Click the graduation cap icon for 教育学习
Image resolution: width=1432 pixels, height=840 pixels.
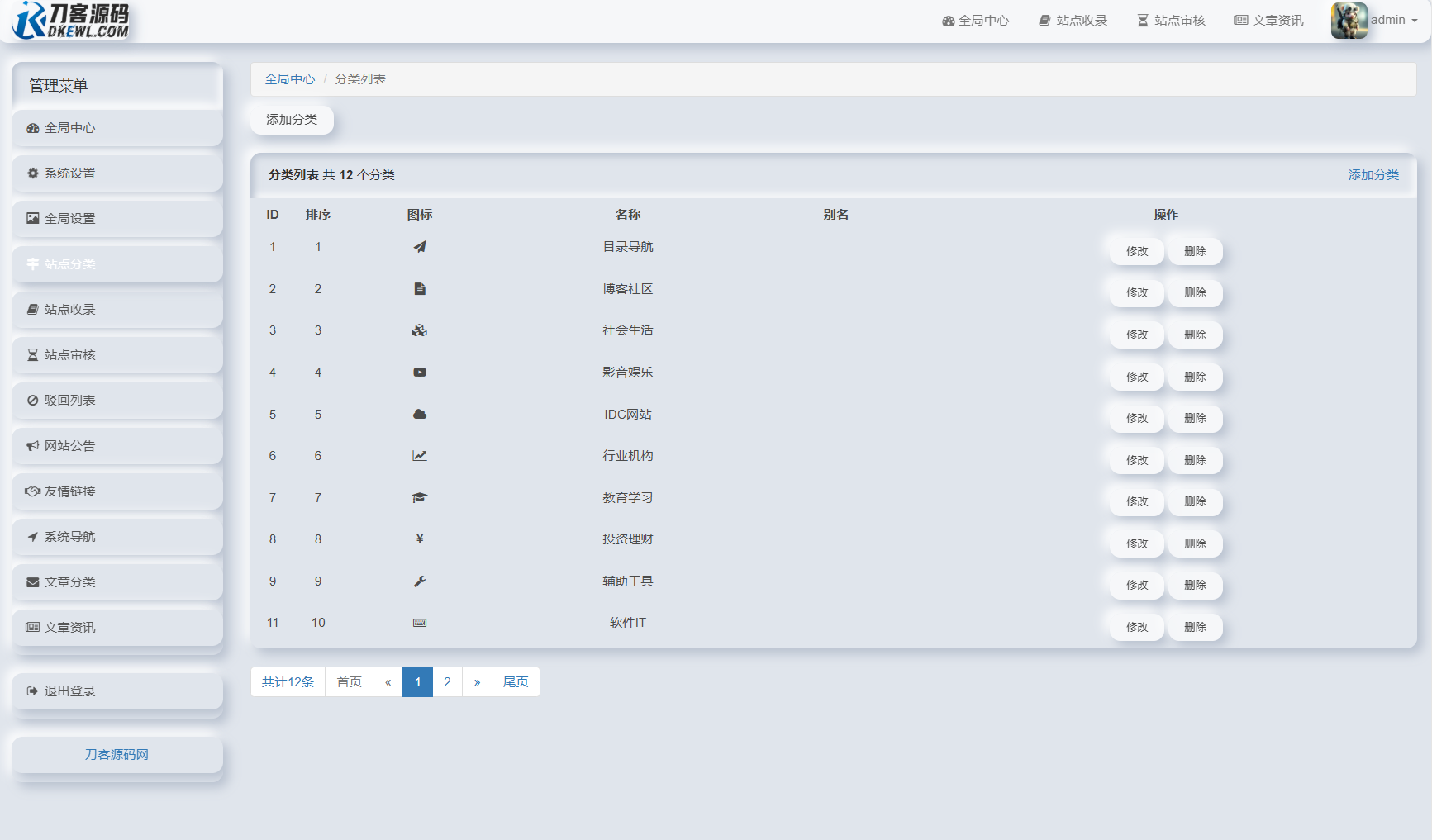tap(420, 497)
